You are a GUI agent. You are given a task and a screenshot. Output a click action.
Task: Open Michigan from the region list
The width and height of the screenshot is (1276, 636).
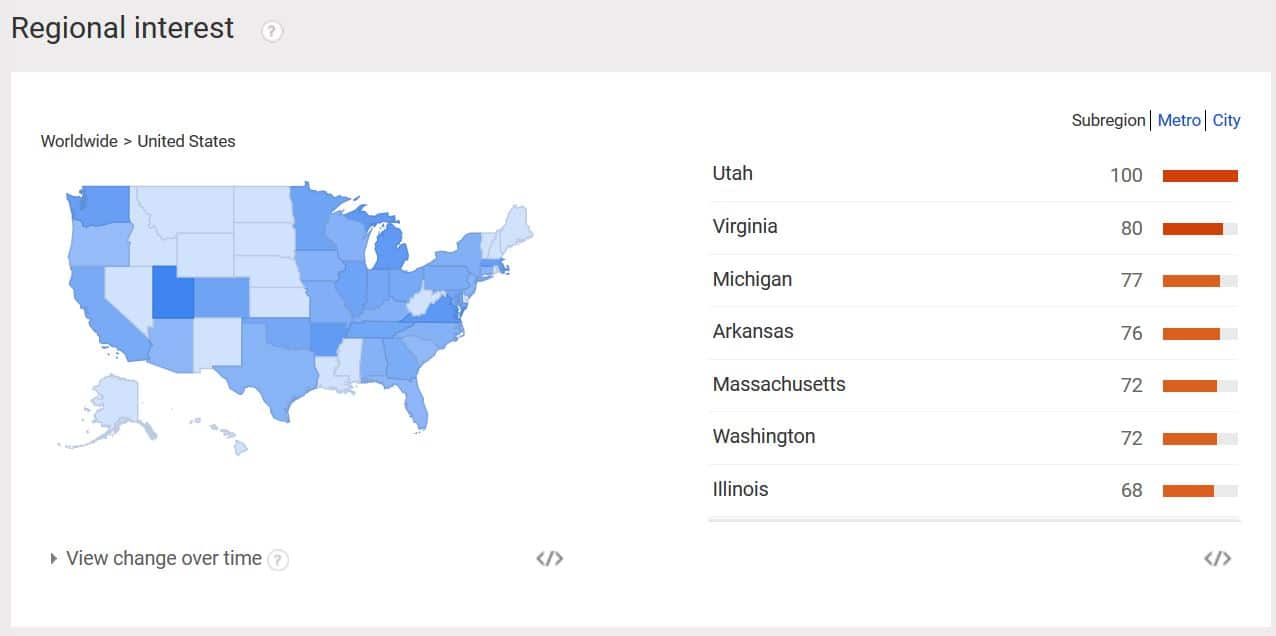(752, 279)
